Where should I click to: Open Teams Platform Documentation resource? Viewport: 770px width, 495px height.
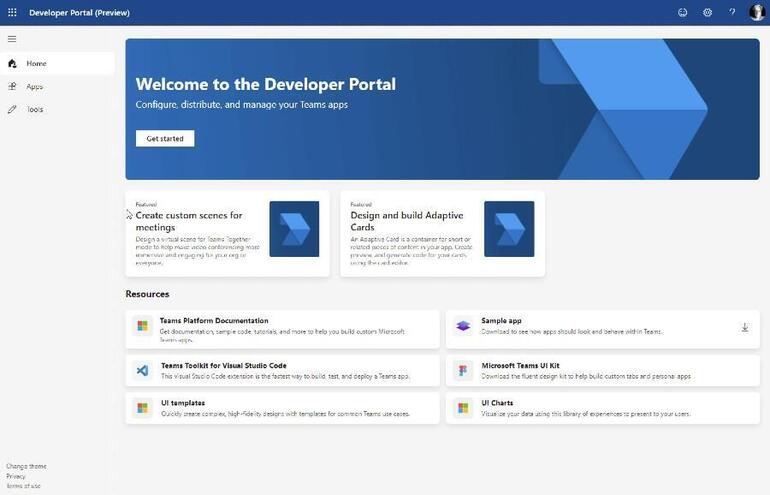282,329
